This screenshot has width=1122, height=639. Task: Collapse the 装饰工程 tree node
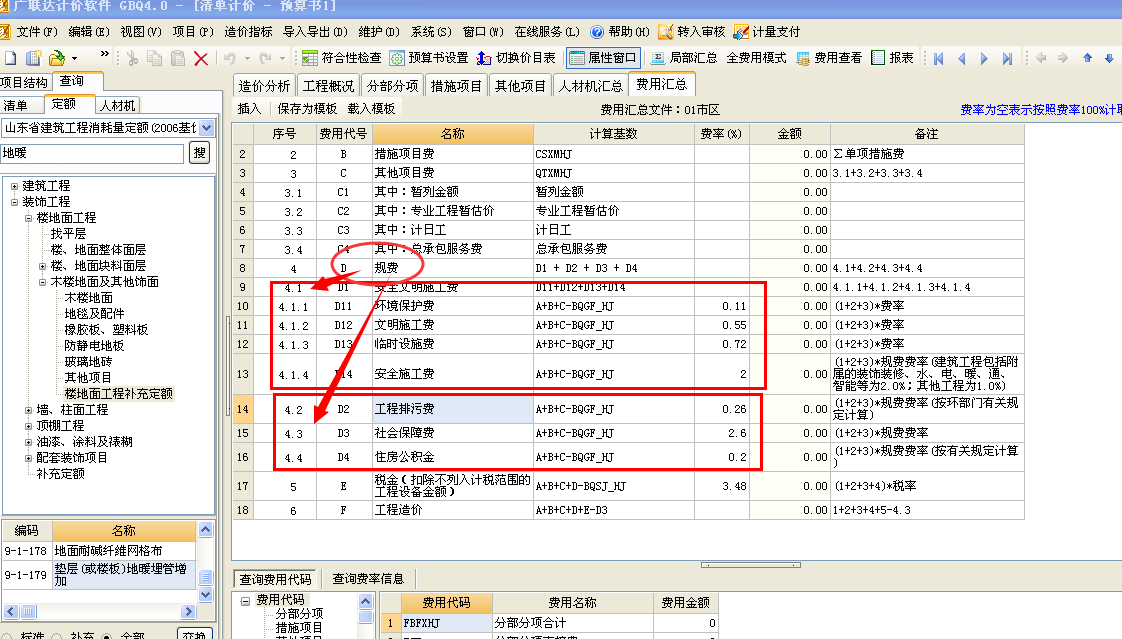coord(14,202)
